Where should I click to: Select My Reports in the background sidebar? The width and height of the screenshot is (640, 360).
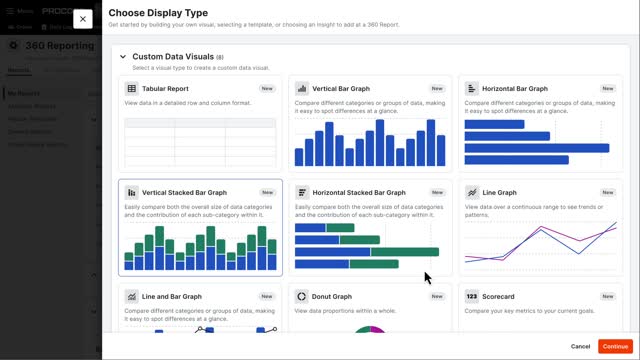(x=24, y=93)
